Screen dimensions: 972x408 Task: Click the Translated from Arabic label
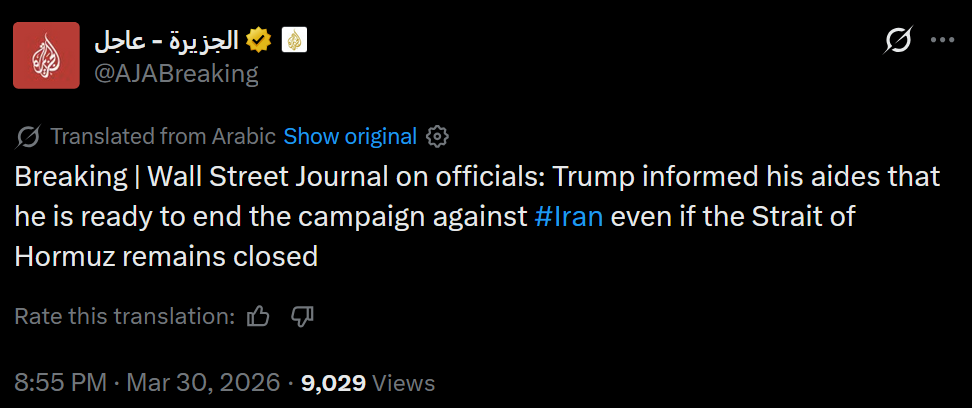[x=162, y=136]
